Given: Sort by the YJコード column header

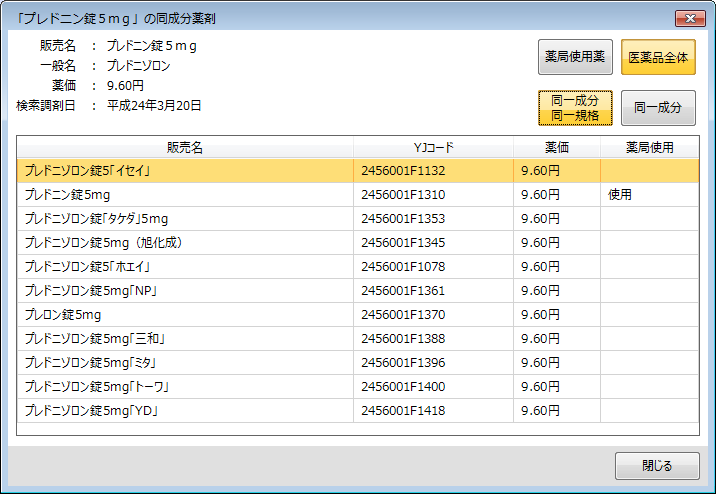Looking at the screenshot, I should coord(433,147).
